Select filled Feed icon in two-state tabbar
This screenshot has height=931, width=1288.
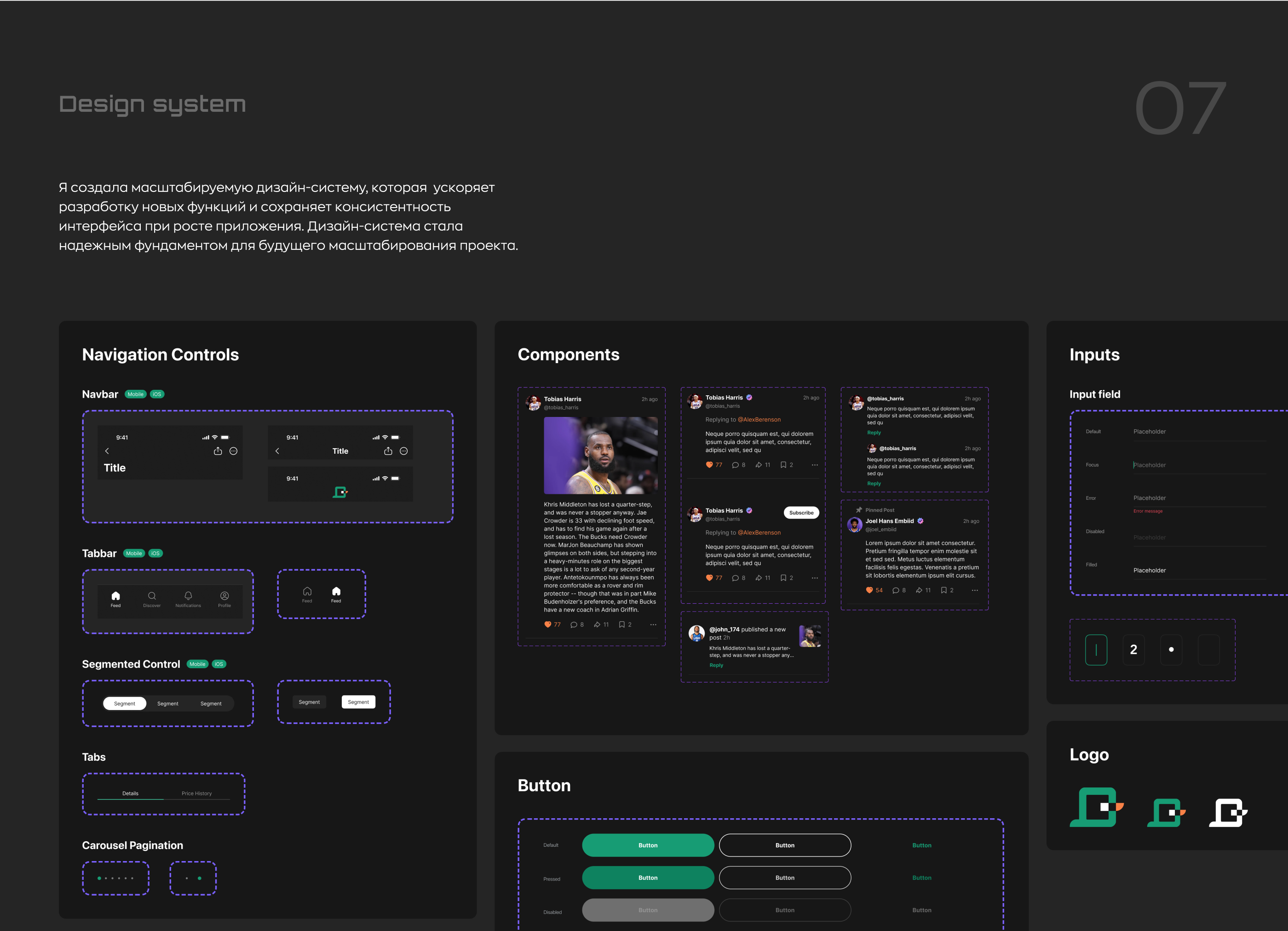pos(336,594)
